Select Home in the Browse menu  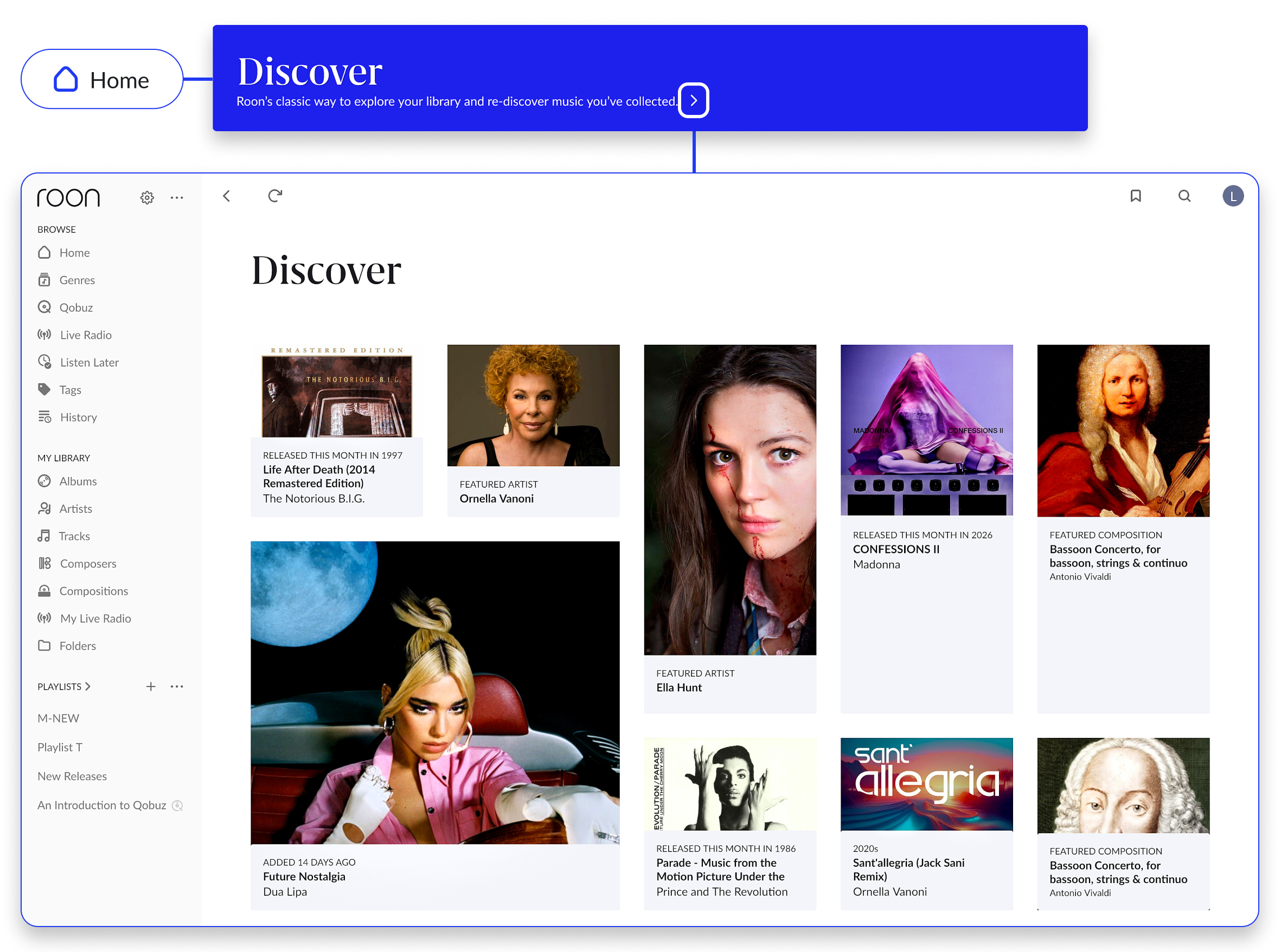(x=75, y=253)
